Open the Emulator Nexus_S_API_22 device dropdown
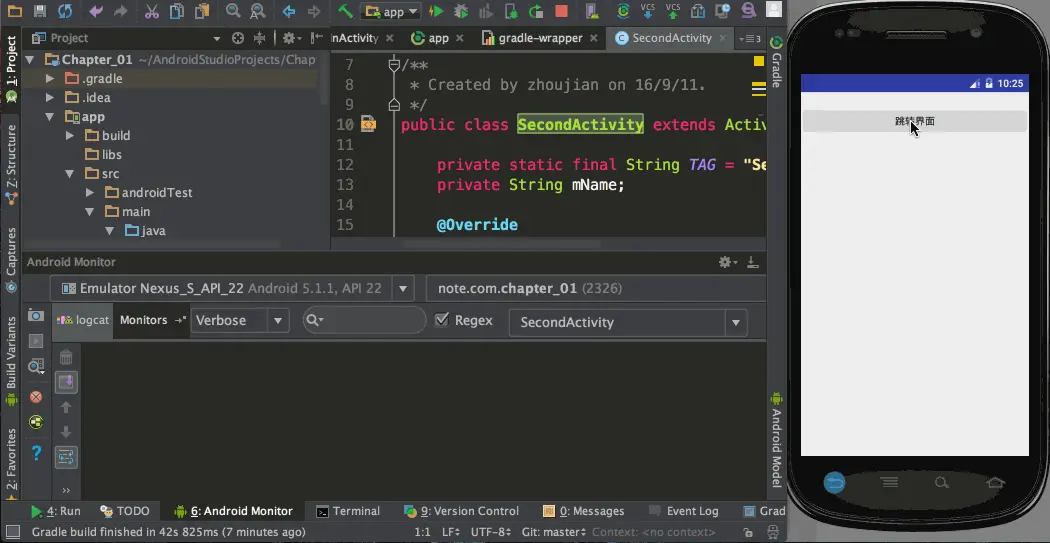This screenshot has width=1050, height=543. (403, 289)
